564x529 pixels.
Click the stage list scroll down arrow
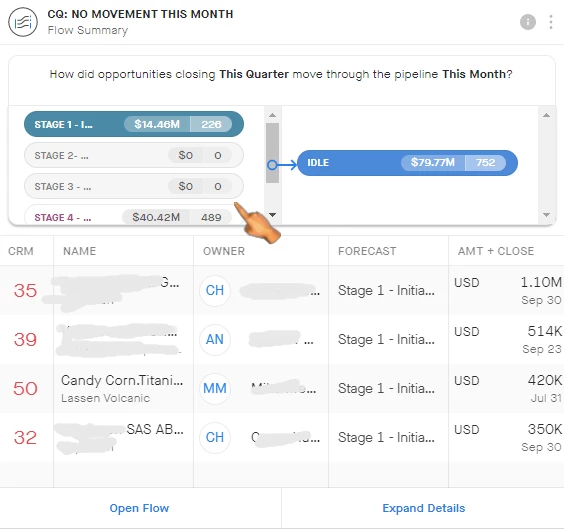tap(273, 215)
